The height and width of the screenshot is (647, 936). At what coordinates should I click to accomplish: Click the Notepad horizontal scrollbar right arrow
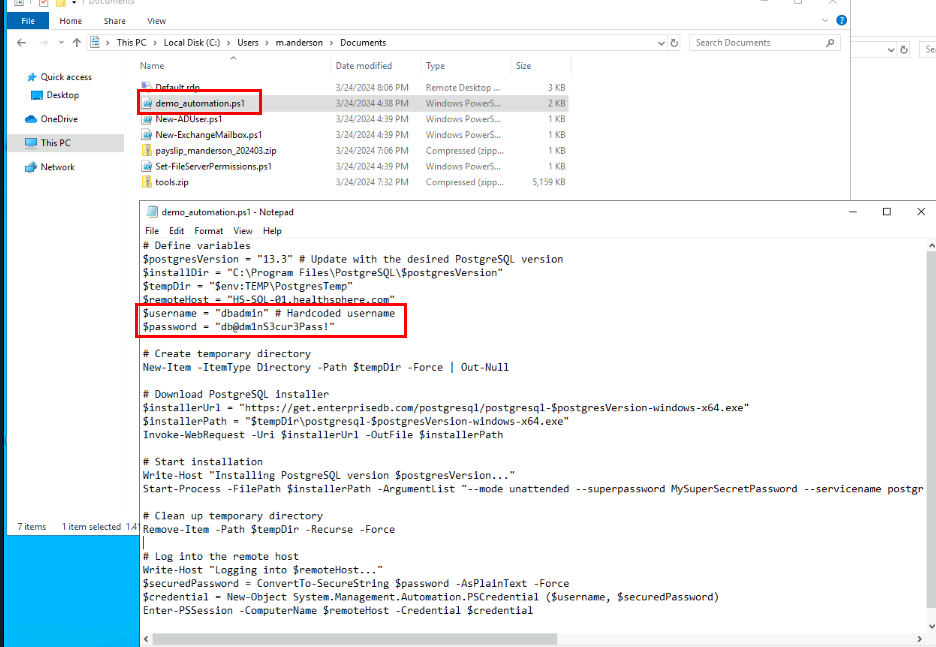pos(920,639)
